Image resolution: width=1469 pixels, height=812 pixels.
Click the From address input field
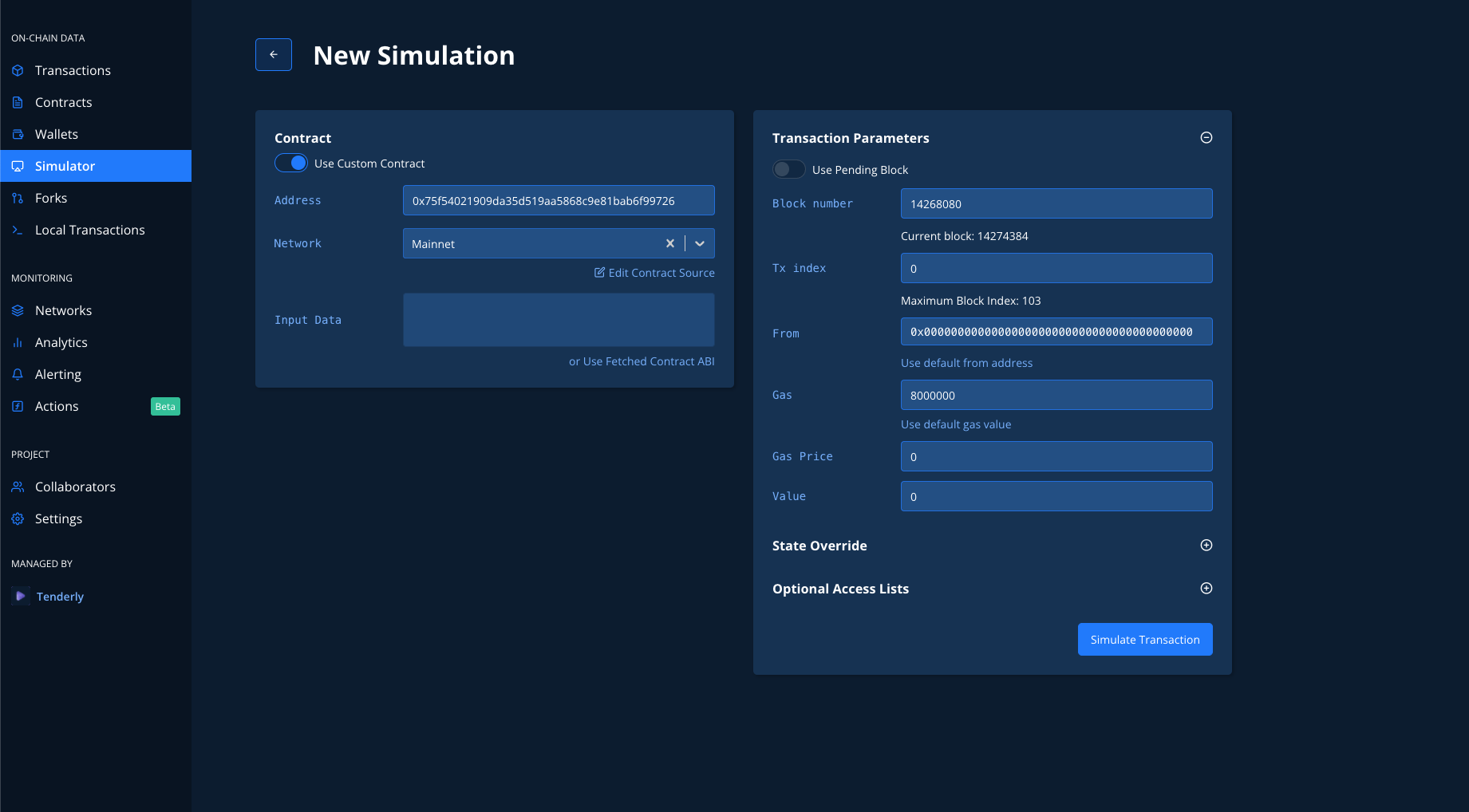[x=1056, y=332]
